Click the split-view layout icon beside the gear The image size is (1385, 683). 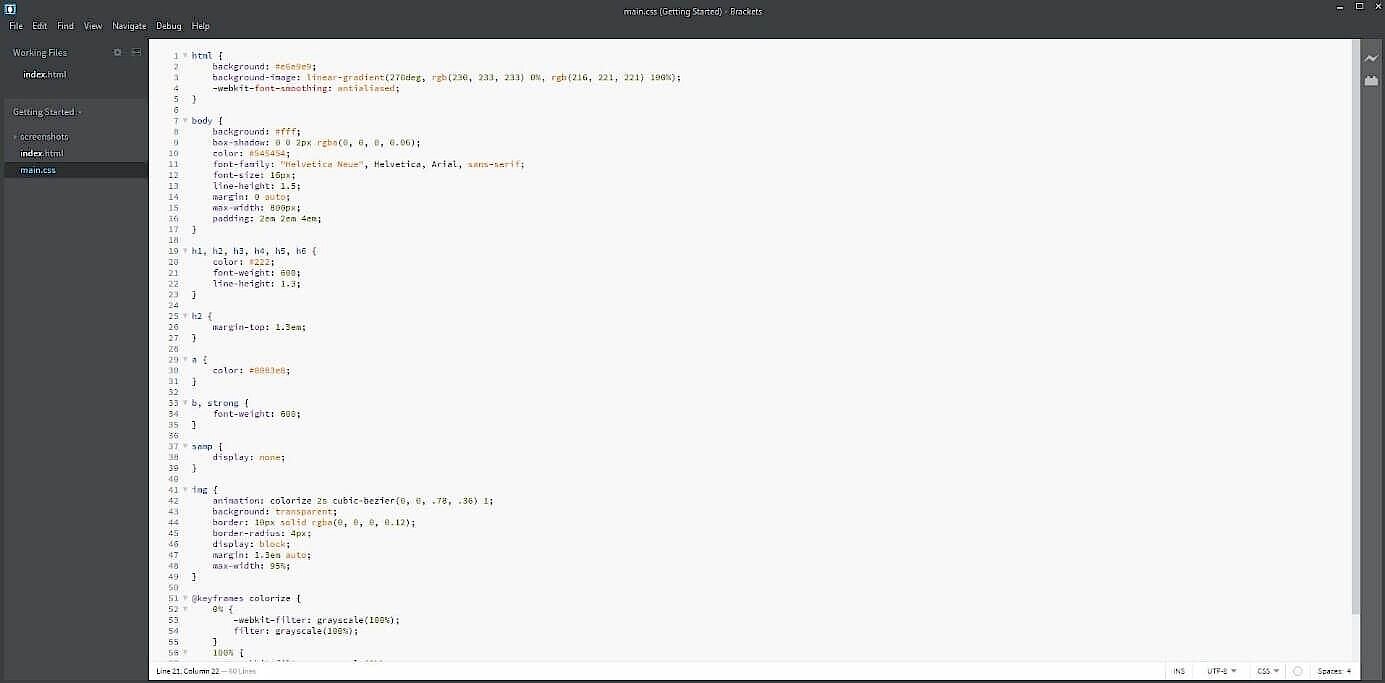tap(136, 52)
